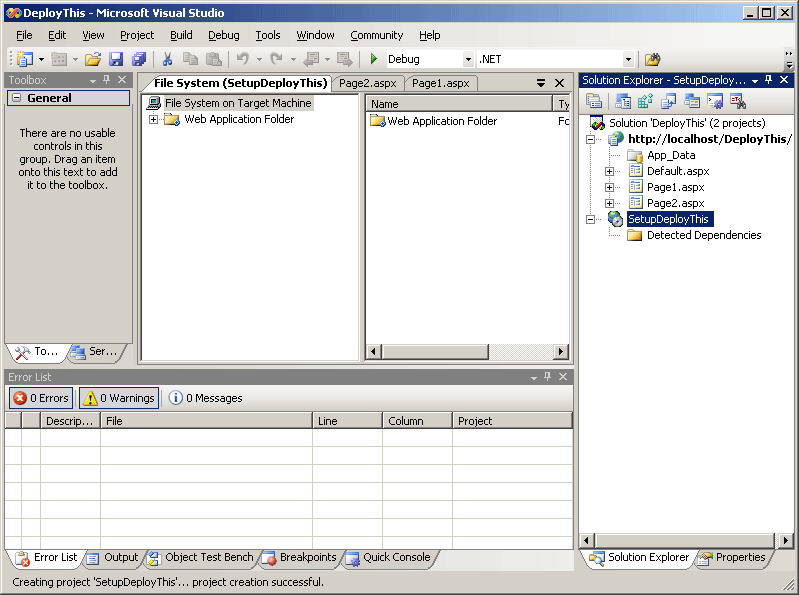This screenshot has width=799, height=595.
Task: Click the Copy toolbar icon
Action: [190, 59]
